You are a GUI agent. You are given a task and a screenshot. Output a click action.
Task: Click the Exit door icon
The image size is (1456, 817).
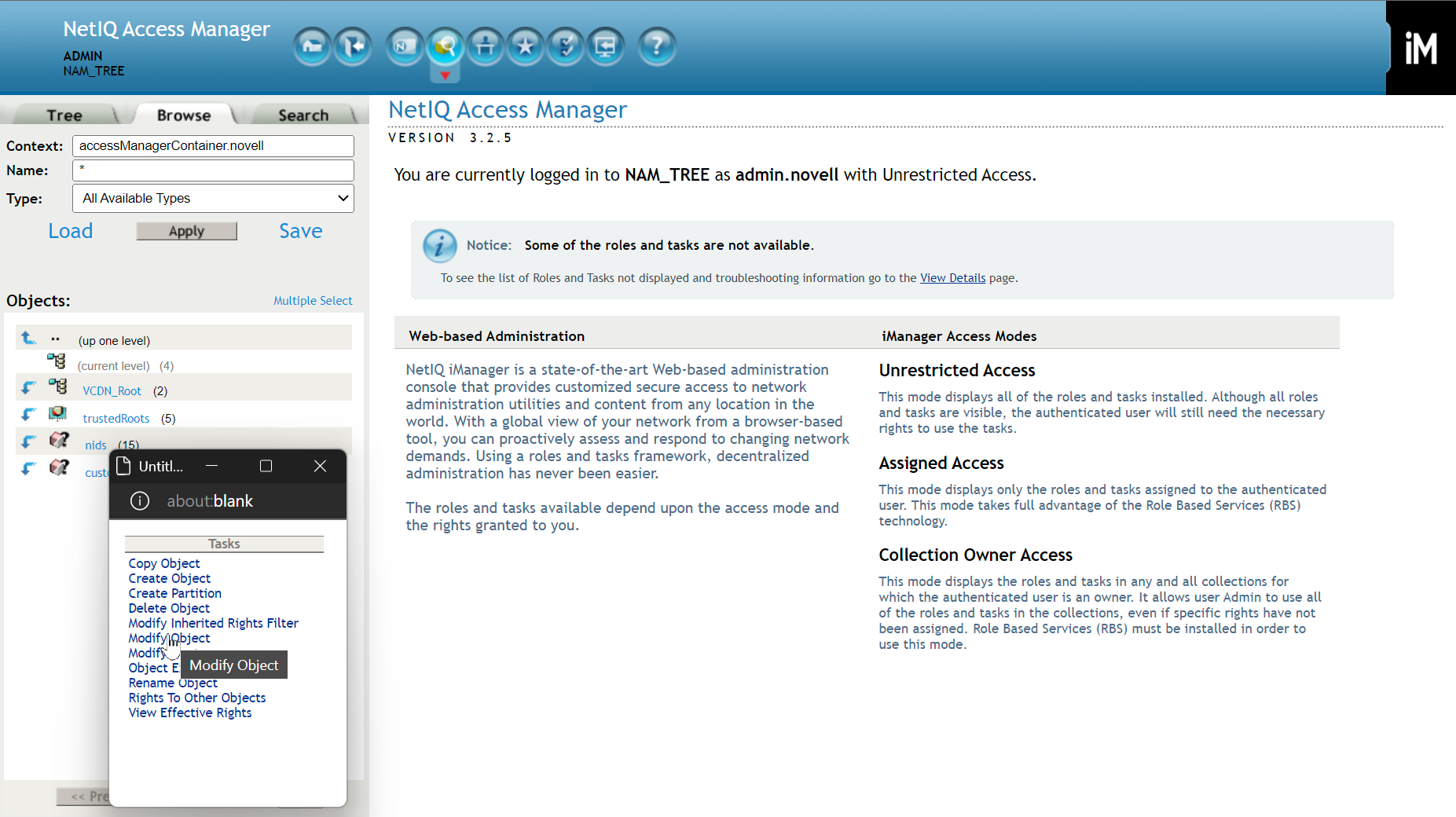tap(353, 47)
